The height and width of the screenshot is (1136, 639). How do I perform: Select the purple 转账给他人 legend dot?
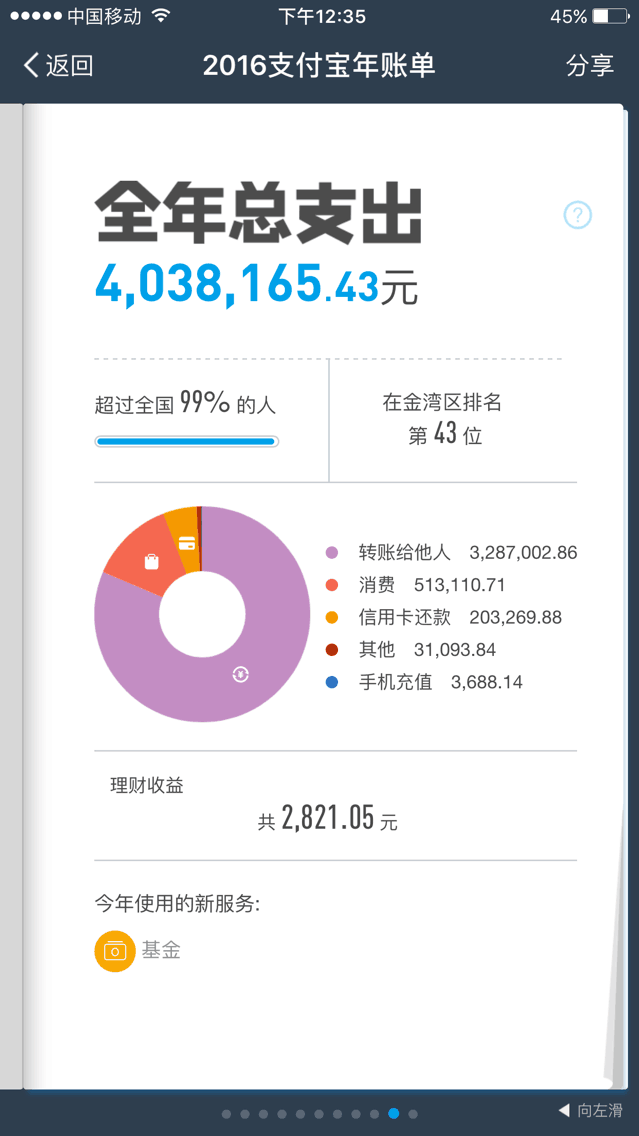[x=332, y=553]
